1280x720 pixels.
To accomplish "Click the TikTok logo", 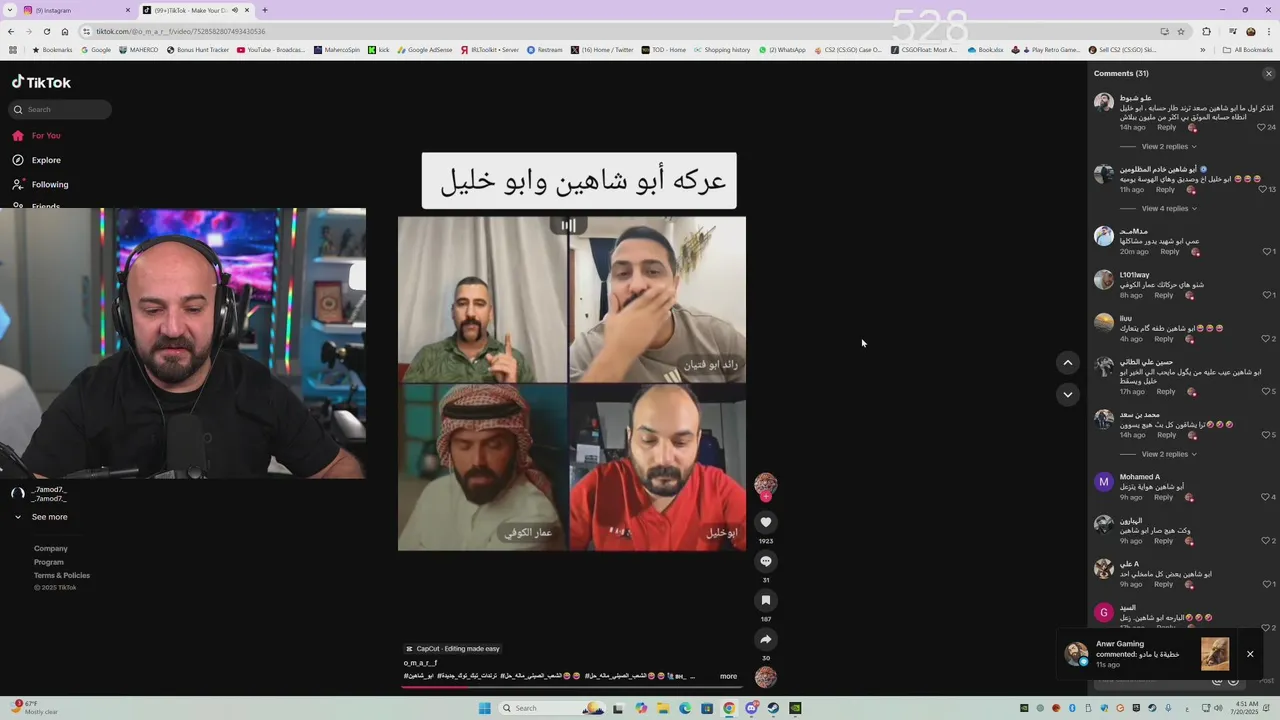I will pyautogui.click(x=41, y=82).
